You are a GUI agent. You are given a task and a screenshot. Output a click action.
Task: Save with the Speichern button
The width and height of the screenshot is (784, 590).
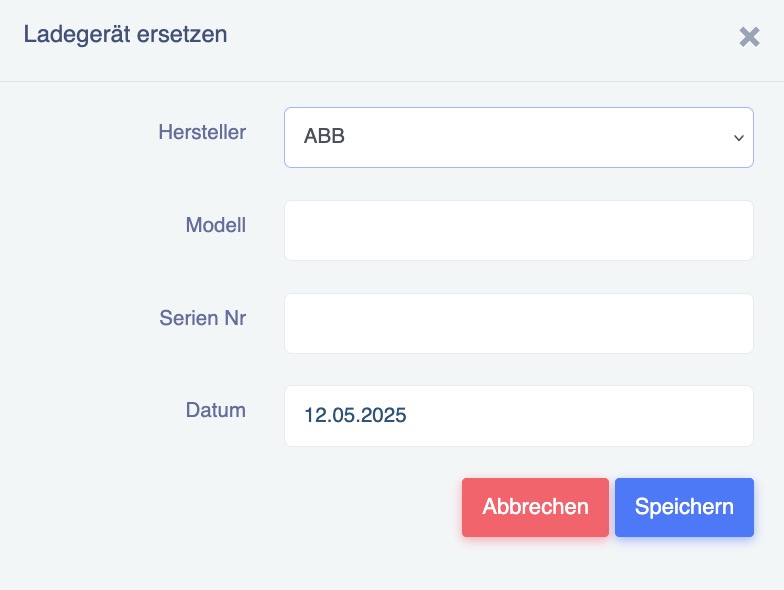pos(684,507)
